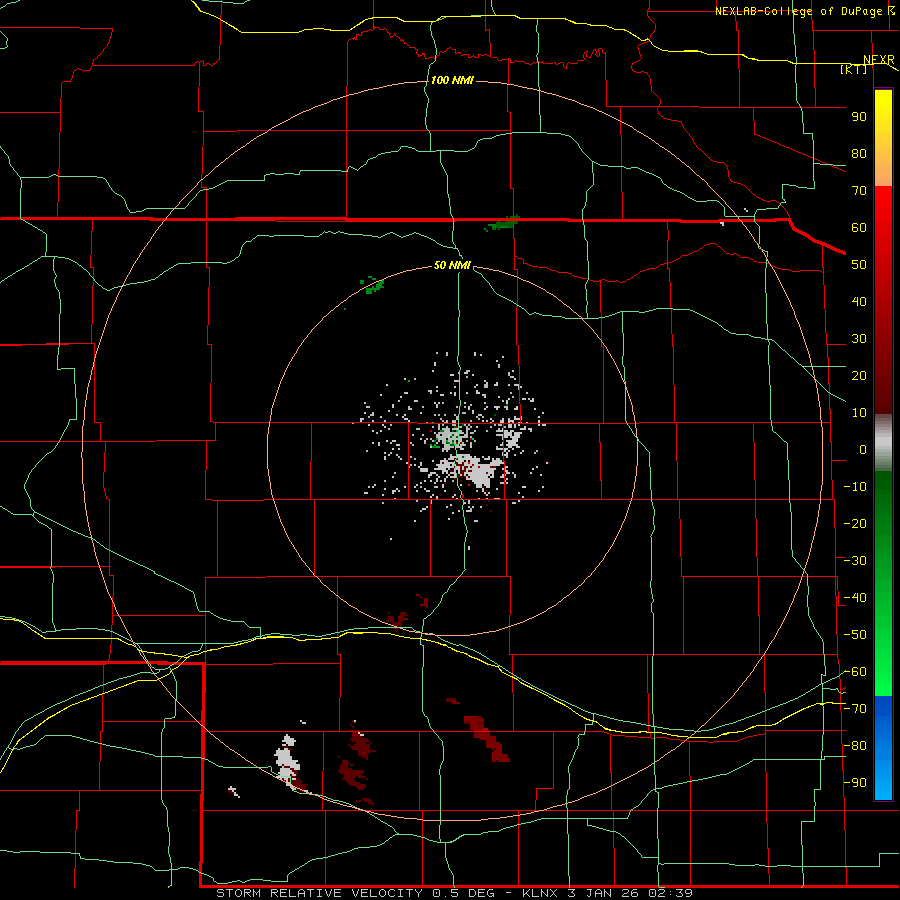
Task: Click the 3 JAN 26 date text
Action: coord(604,893)
